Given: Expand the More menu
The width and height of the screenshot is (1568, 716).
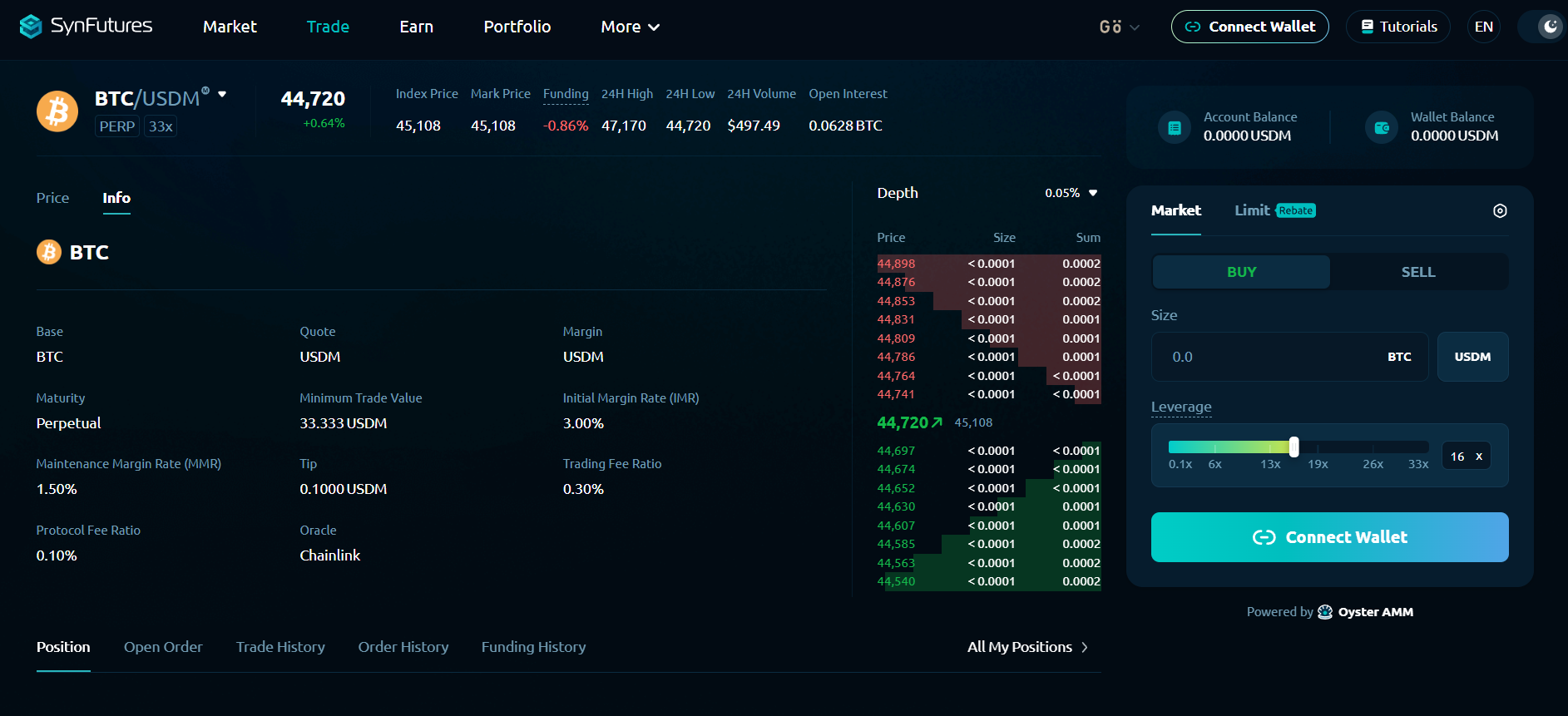Looking at the screenshot, I should (x=630, y=27).
